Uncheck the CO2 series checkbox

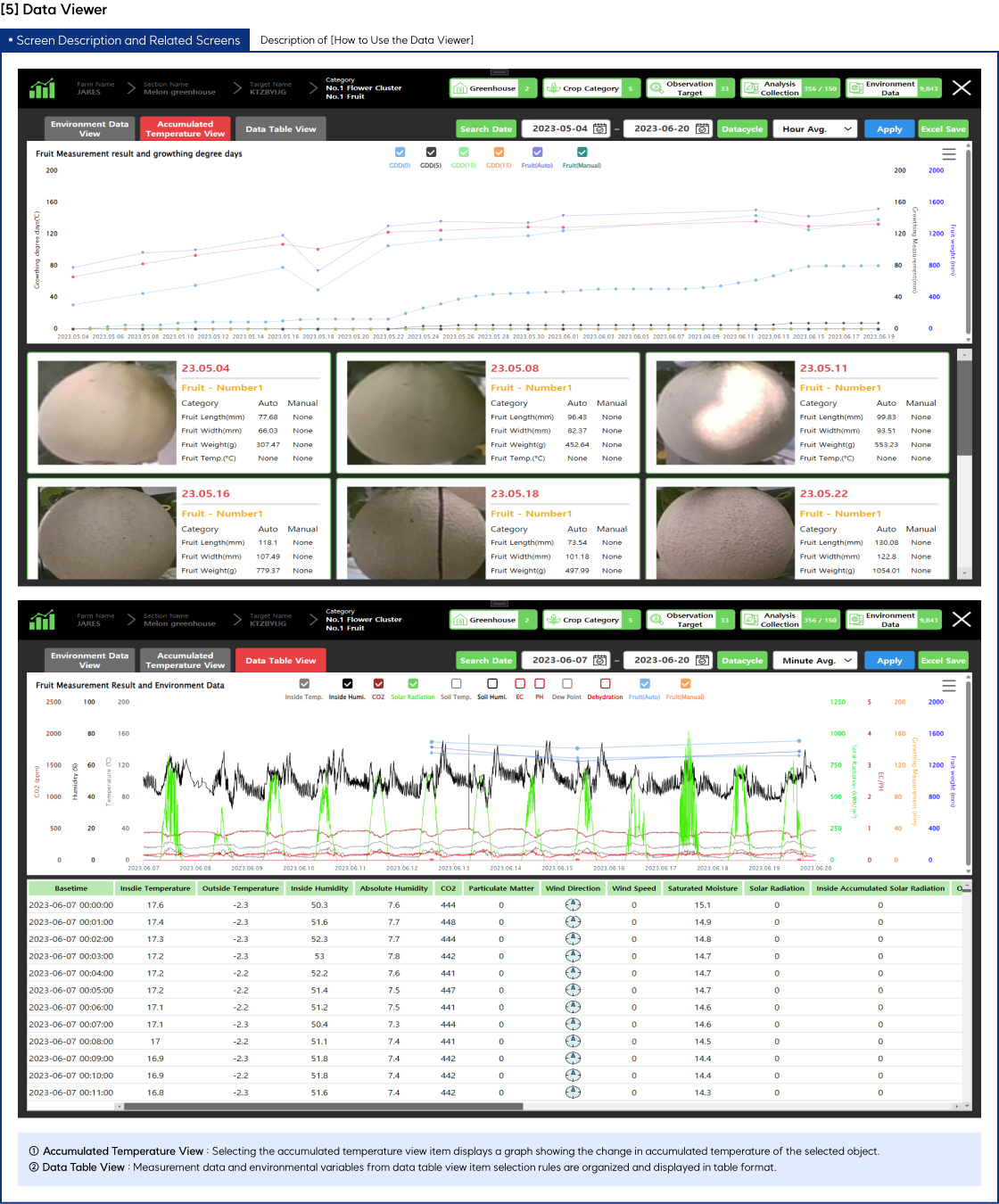click(378, 684)
